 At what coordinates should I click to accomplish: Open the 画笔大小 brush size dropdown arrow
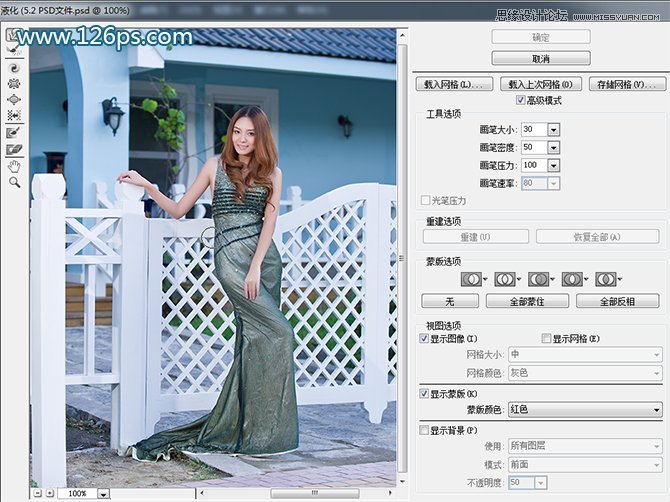[553, 129]
